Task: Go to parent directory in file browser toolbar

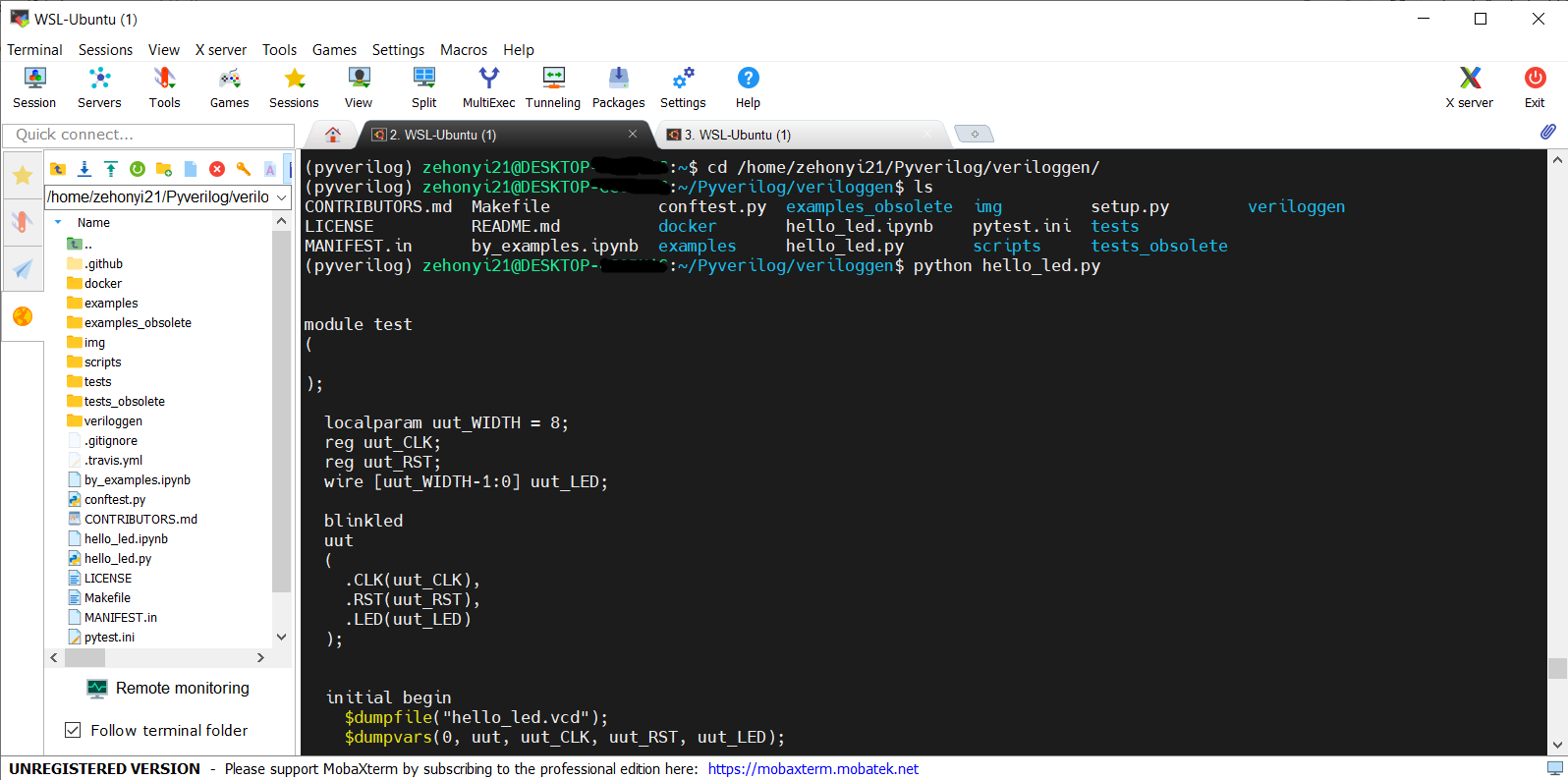Action: coord(58,169)
